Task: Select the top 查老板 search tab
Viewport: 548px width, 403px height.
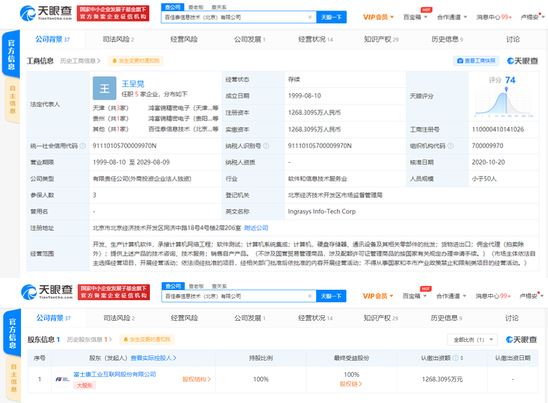Action: click(x=196, y=7)
